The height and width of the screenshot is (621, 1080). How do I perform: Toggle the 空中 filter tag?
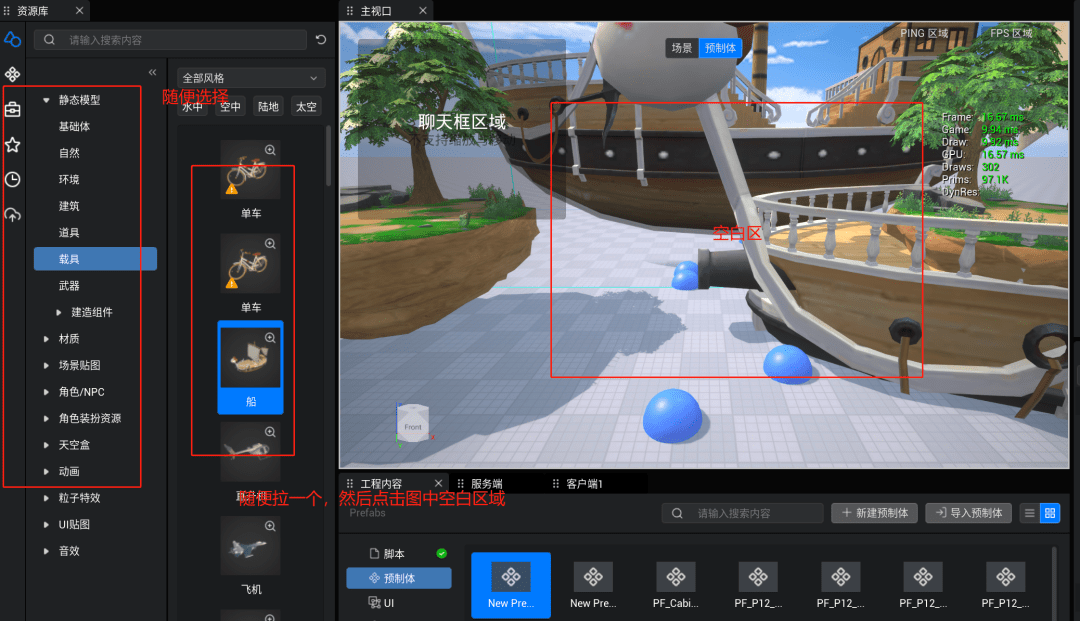point(230,107)
